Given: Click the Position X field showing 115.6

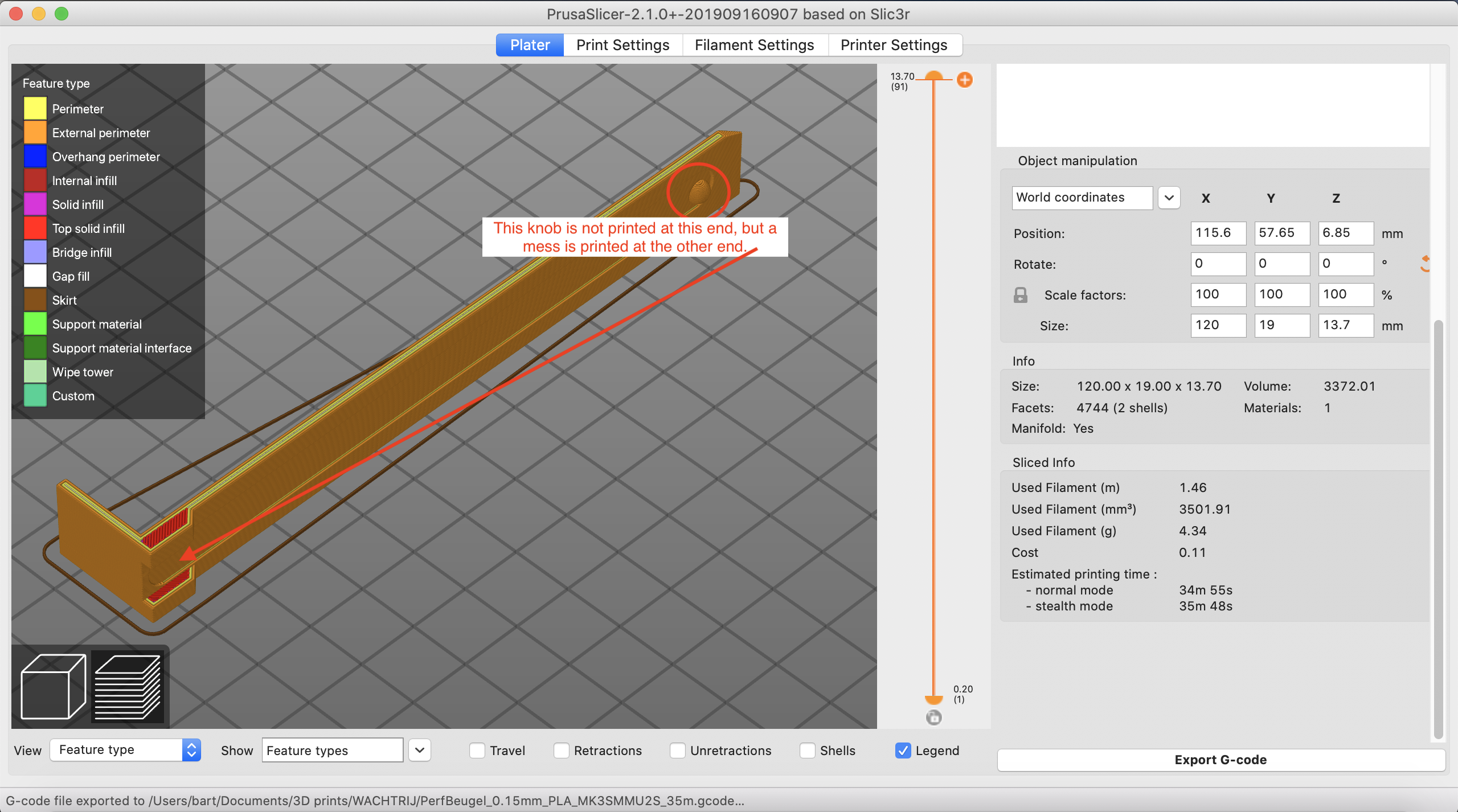Looking at the screenshot, I should coord(1218,233).
